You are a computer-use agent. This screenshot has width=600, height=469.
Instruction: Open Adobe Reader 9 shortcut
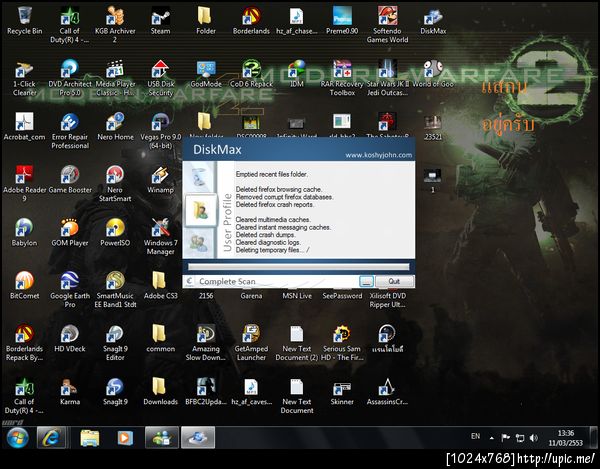coord(24,184)
